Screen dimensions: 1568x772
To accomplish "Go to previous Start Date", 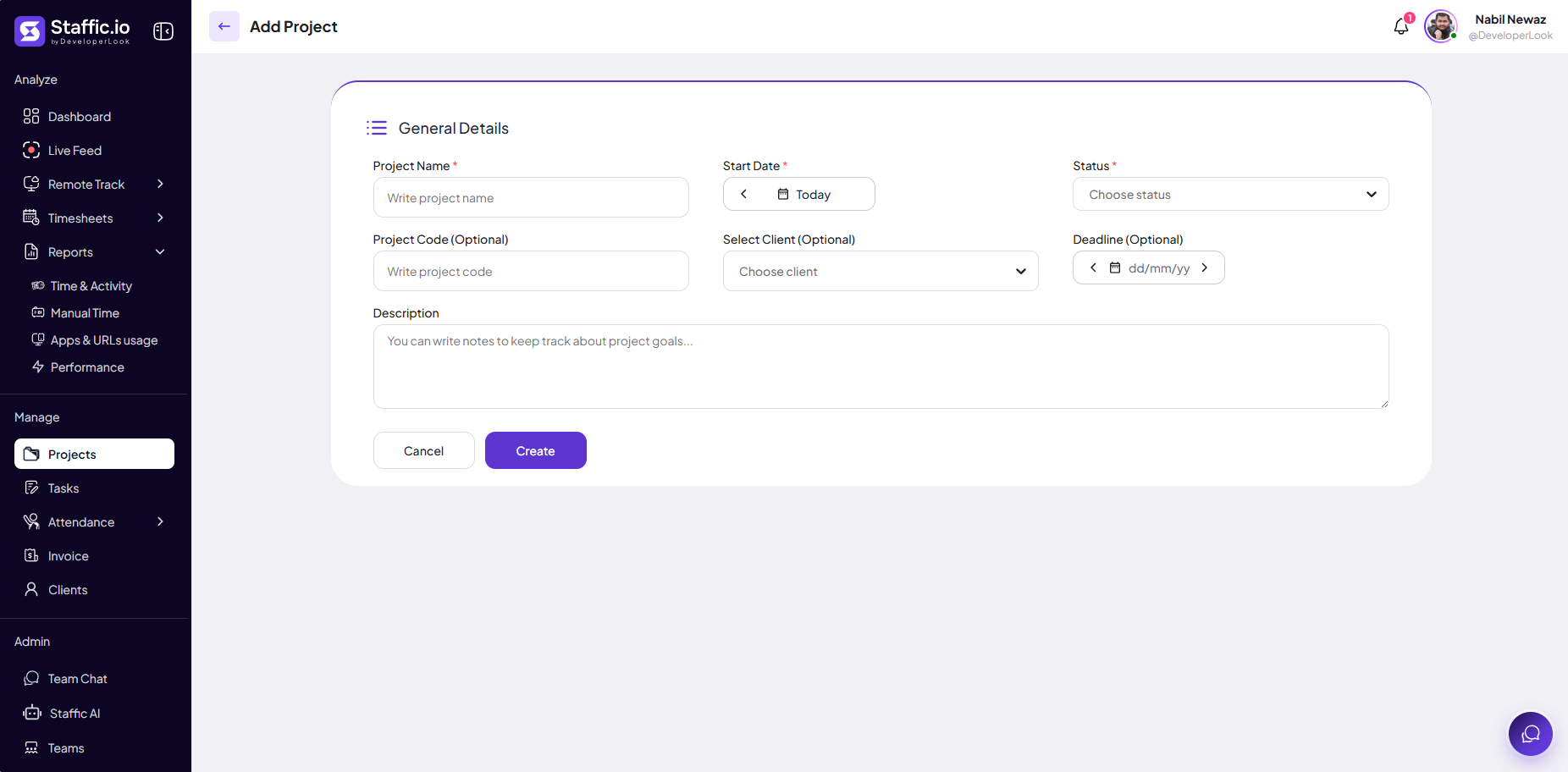I will (x=744, y=194).
